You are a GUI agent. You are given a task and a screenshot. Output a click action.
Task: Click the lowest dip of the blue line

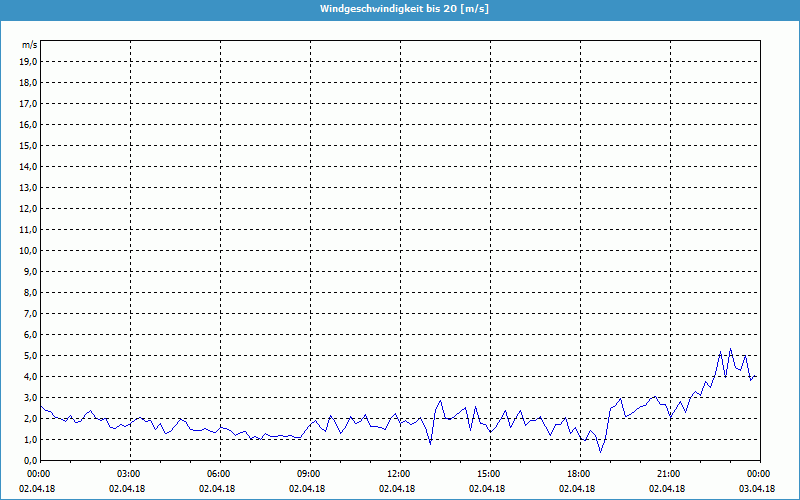(x=601, y=452)
